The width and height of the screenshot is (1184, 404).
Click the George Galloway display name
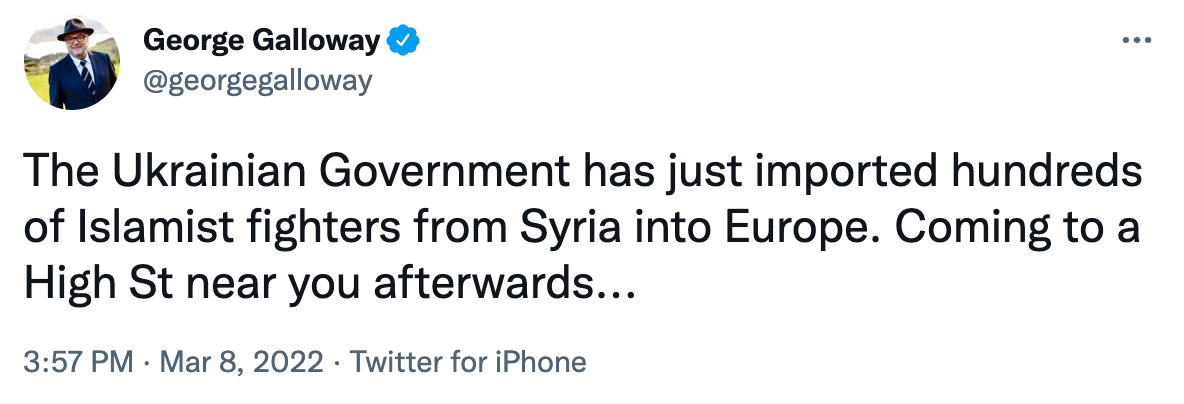262,41
